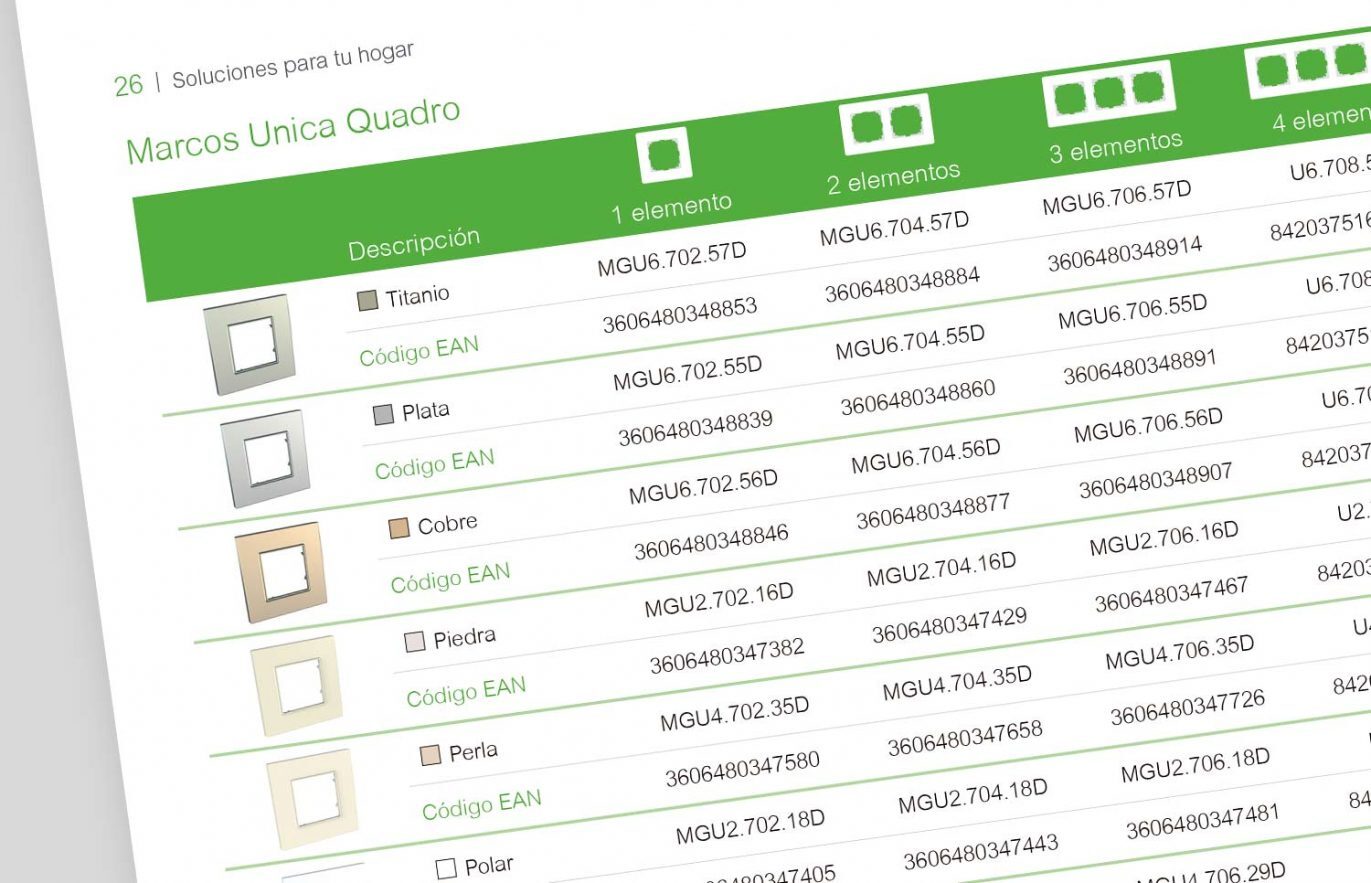Select the Cobre frame product image

coord(277,572)
